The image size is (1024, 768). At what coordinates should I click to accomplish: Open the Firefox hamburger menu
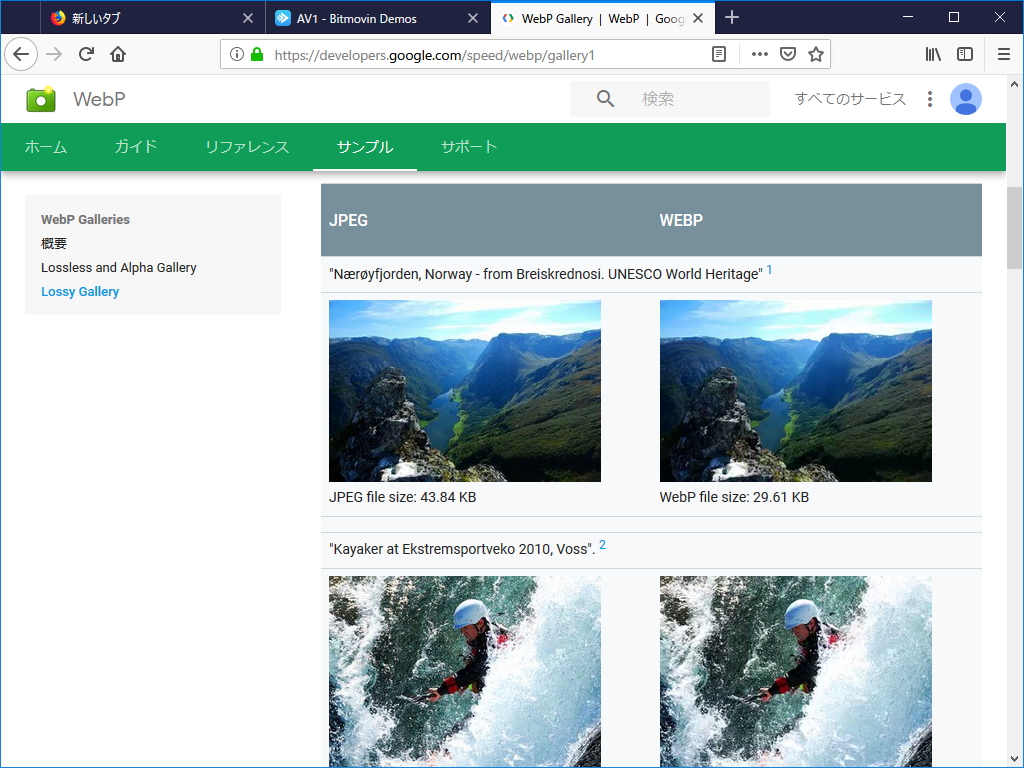[1003, 54]
